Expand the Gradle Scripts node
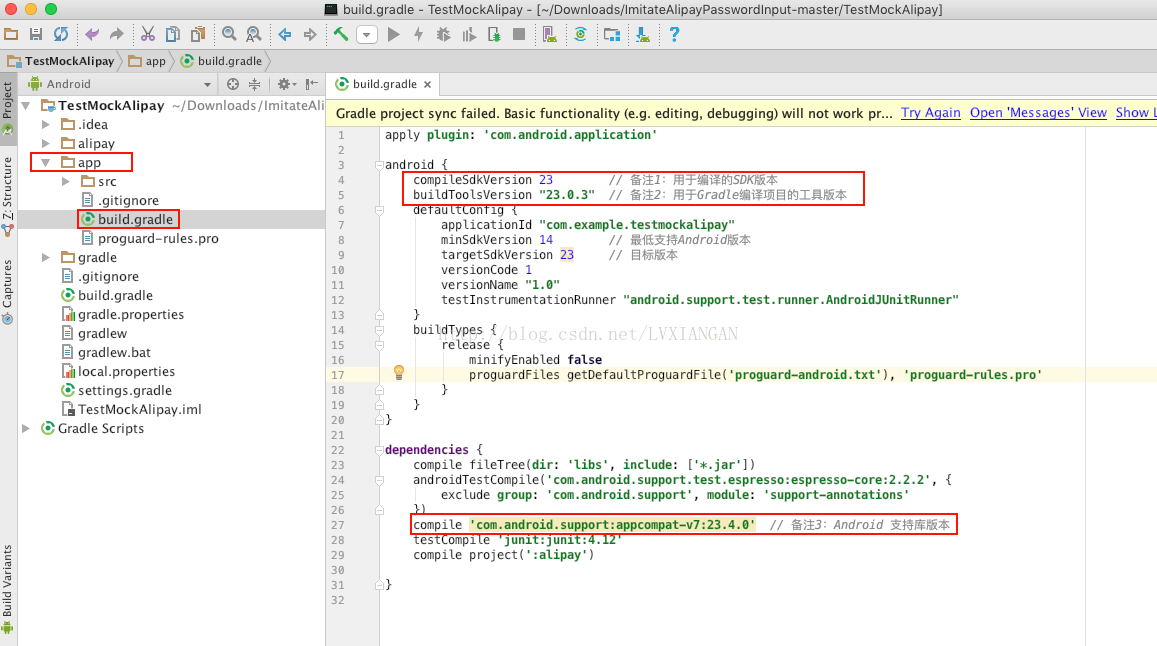This screenshot has width=1157, height=646. 26,428
